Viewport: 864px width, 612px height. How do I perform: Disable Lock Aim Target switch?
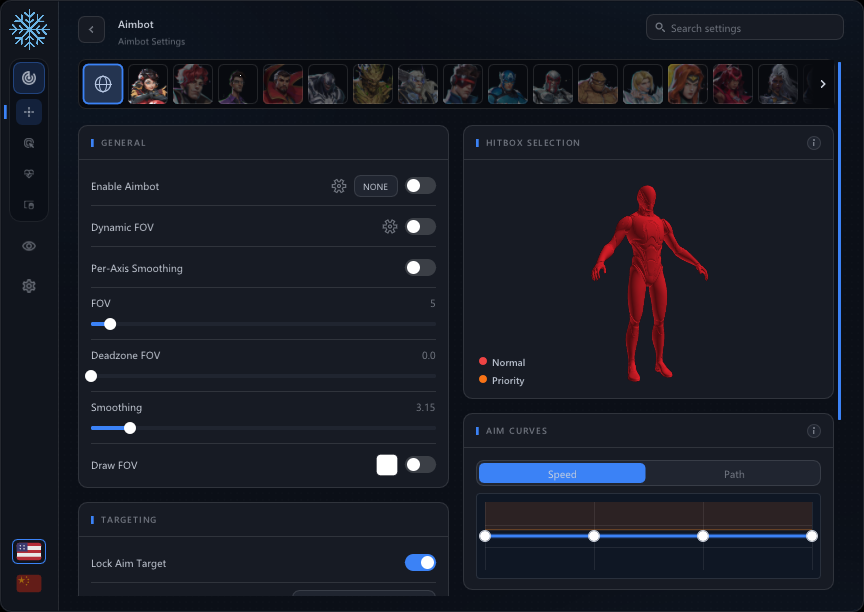point(420,562)
